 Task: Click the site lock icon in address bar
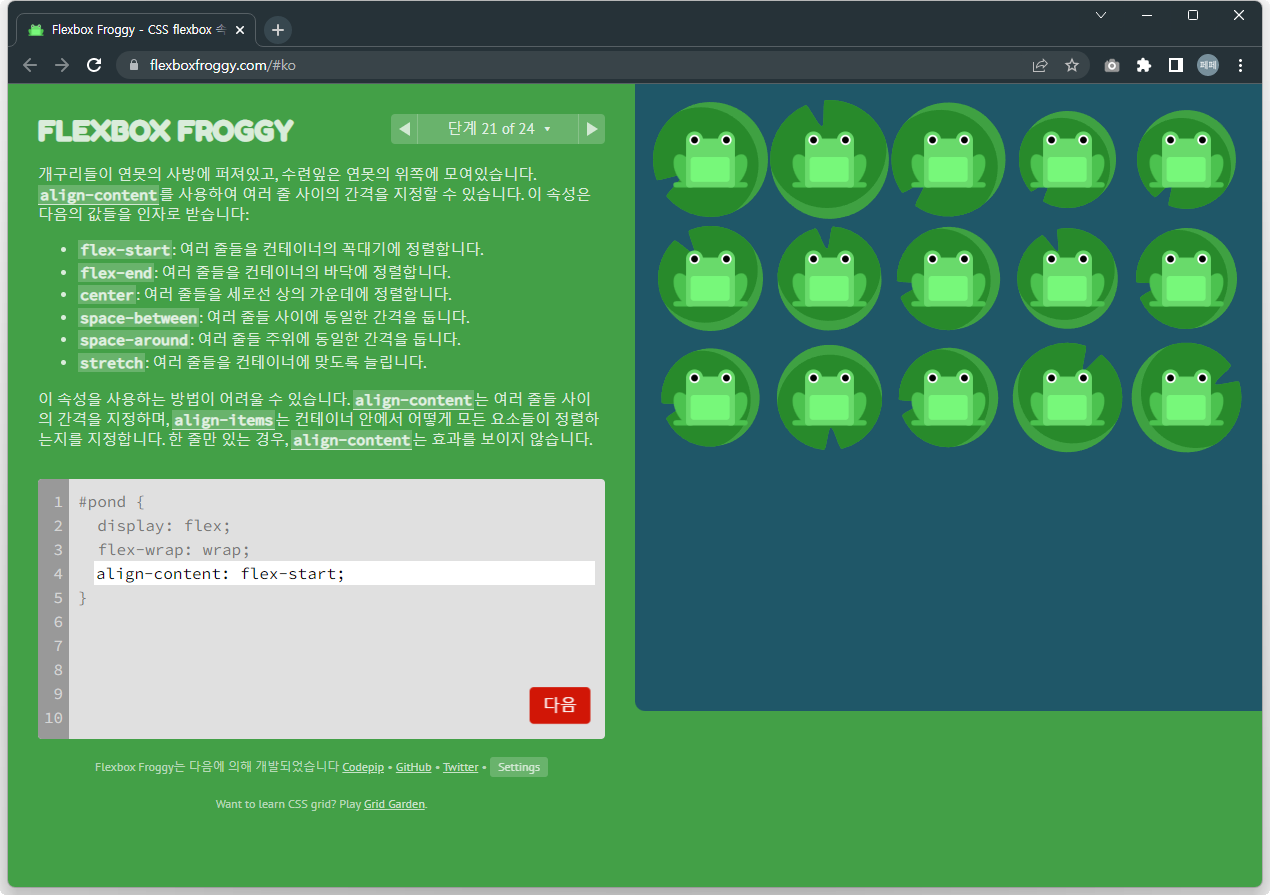[133, 65]
